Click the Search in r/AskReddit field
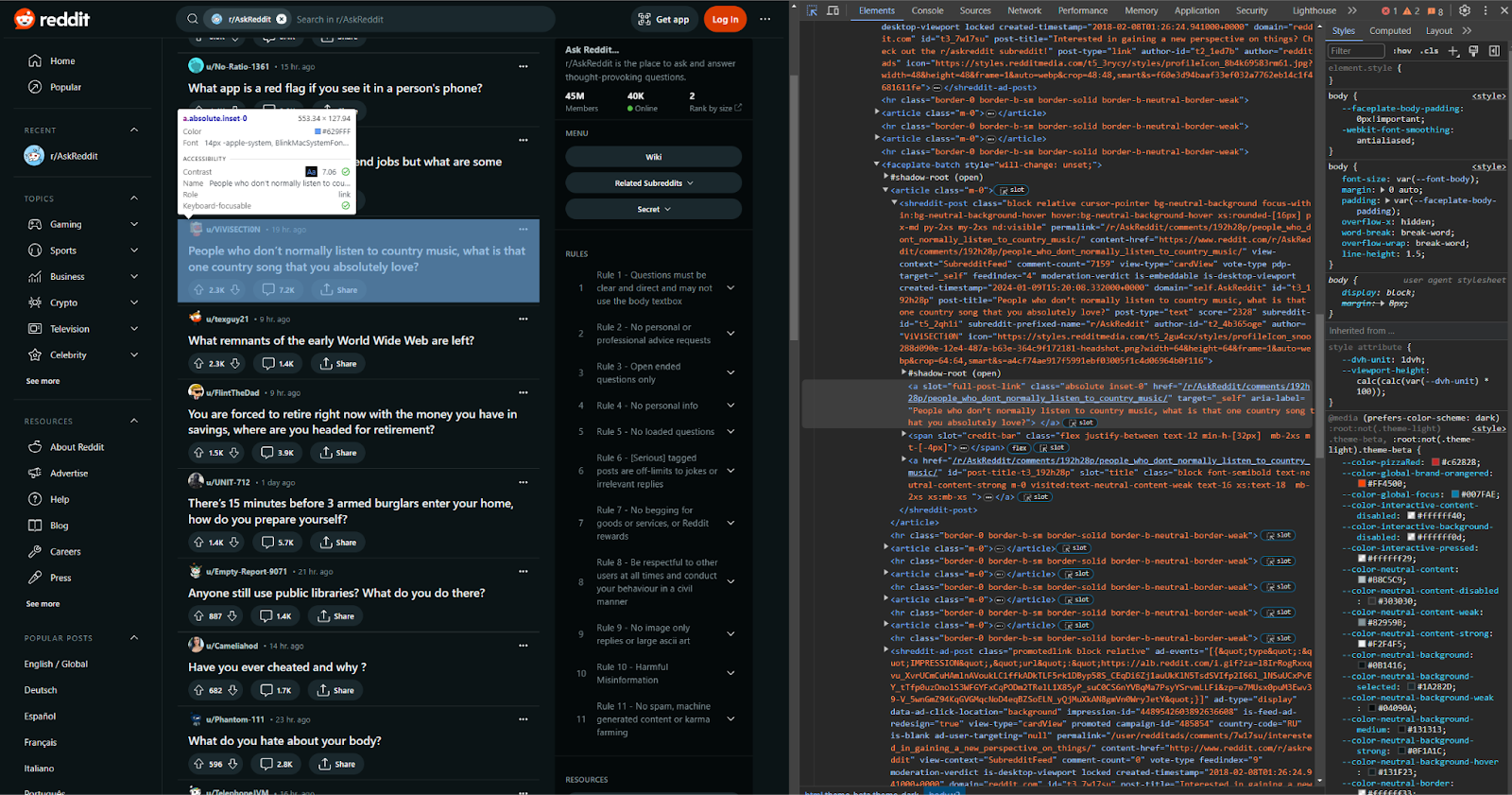Image resolution: width=1512 pixels, height=795 pixels. [421, 19]
